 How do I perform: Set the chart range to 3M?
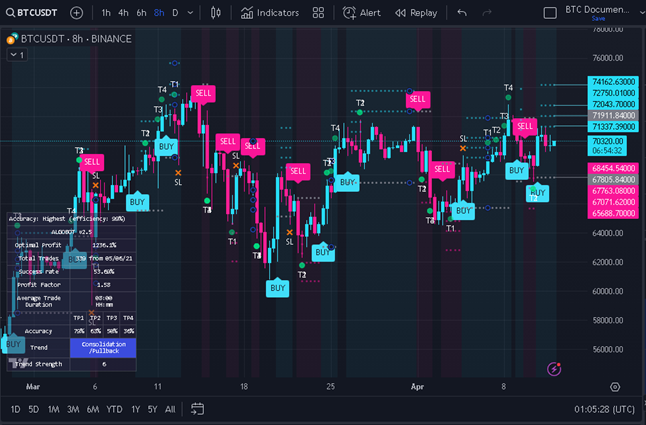coord(73,409)
